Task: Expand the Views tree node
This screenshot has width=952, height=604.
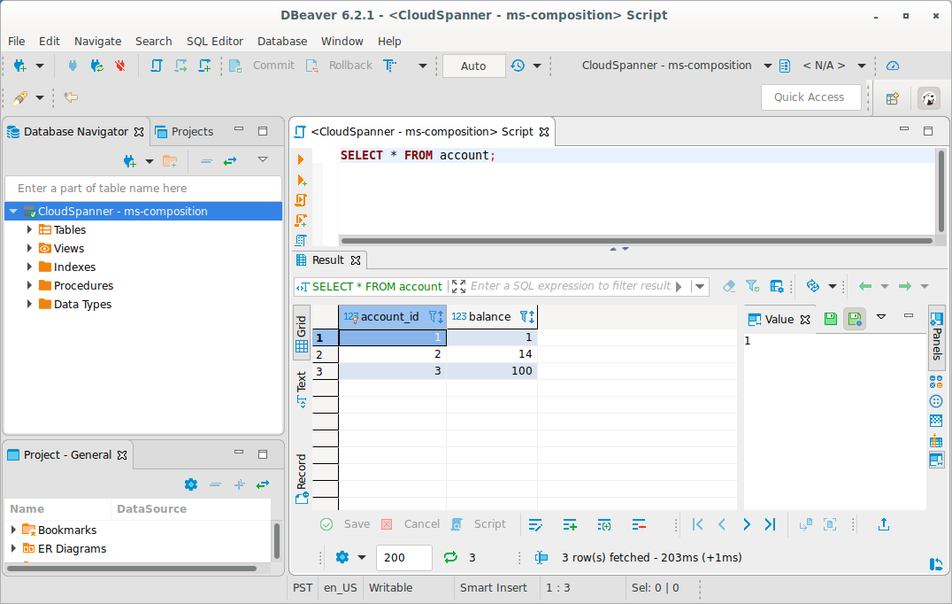Action: point(29,248)
